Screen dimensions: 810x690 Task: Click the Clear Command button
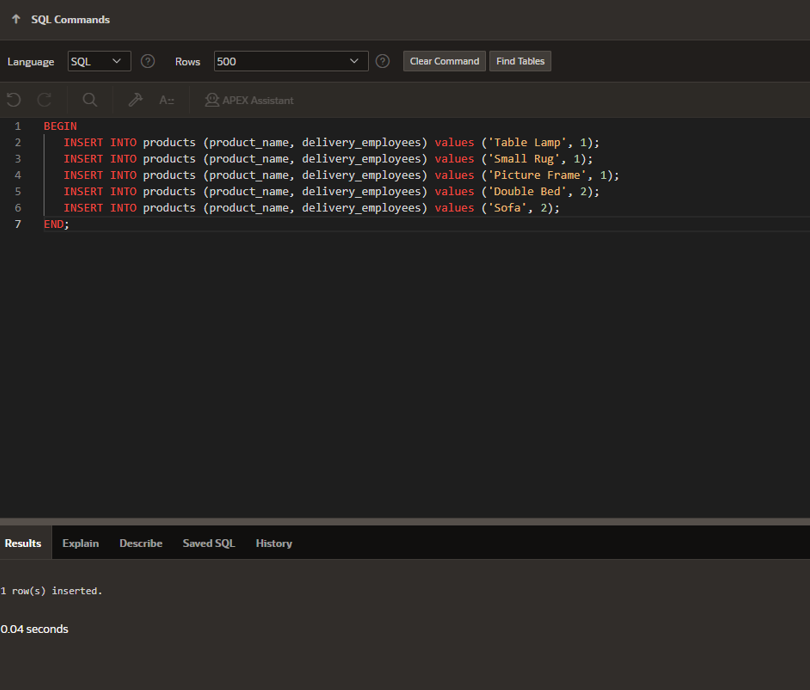[444, 61]
